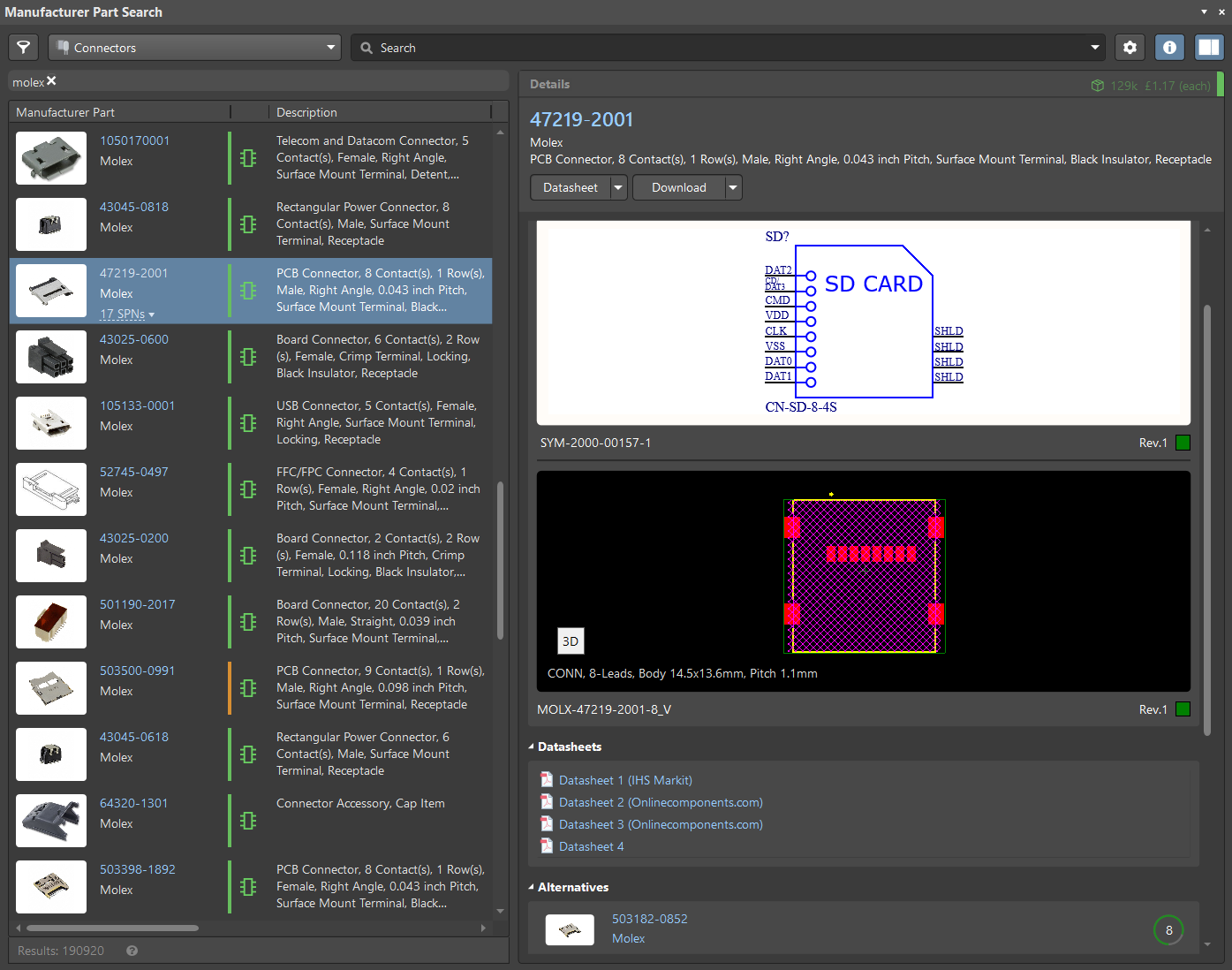
Task: Toggle the info details button
Action: pyautogui.click(x=1169, y=48)
